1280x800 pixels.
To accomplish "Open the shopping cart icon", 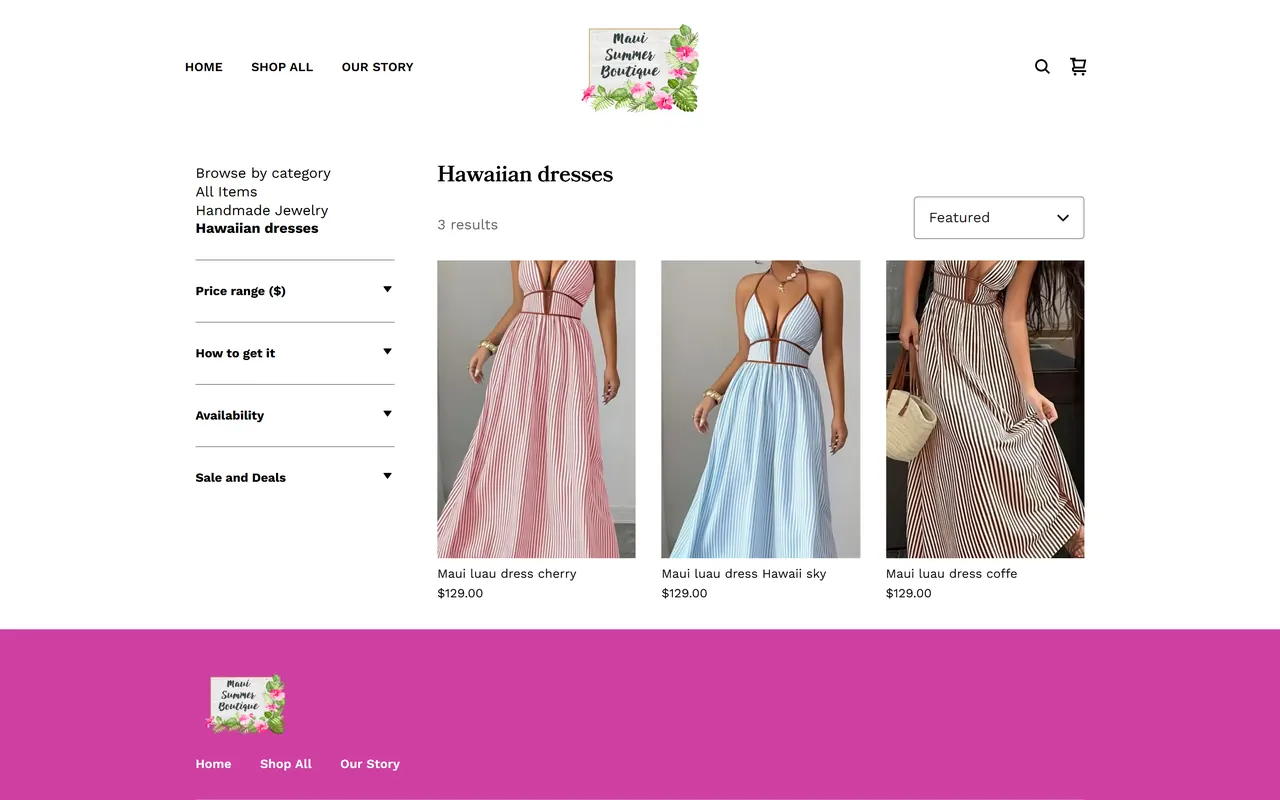I will (1078, 67).
